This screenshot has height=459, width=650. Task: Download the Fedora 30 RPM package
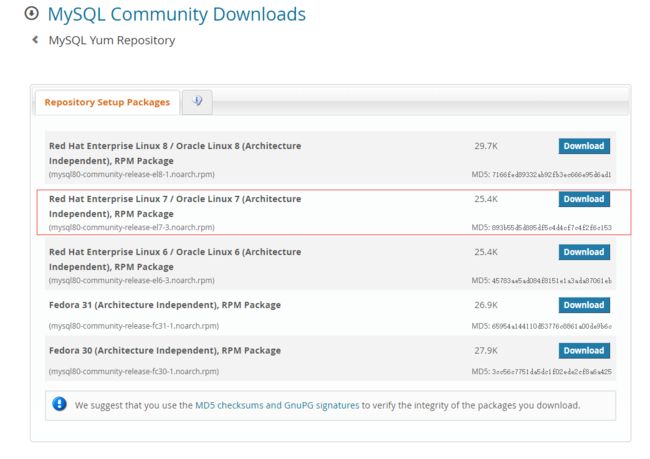tap(584, 351)
